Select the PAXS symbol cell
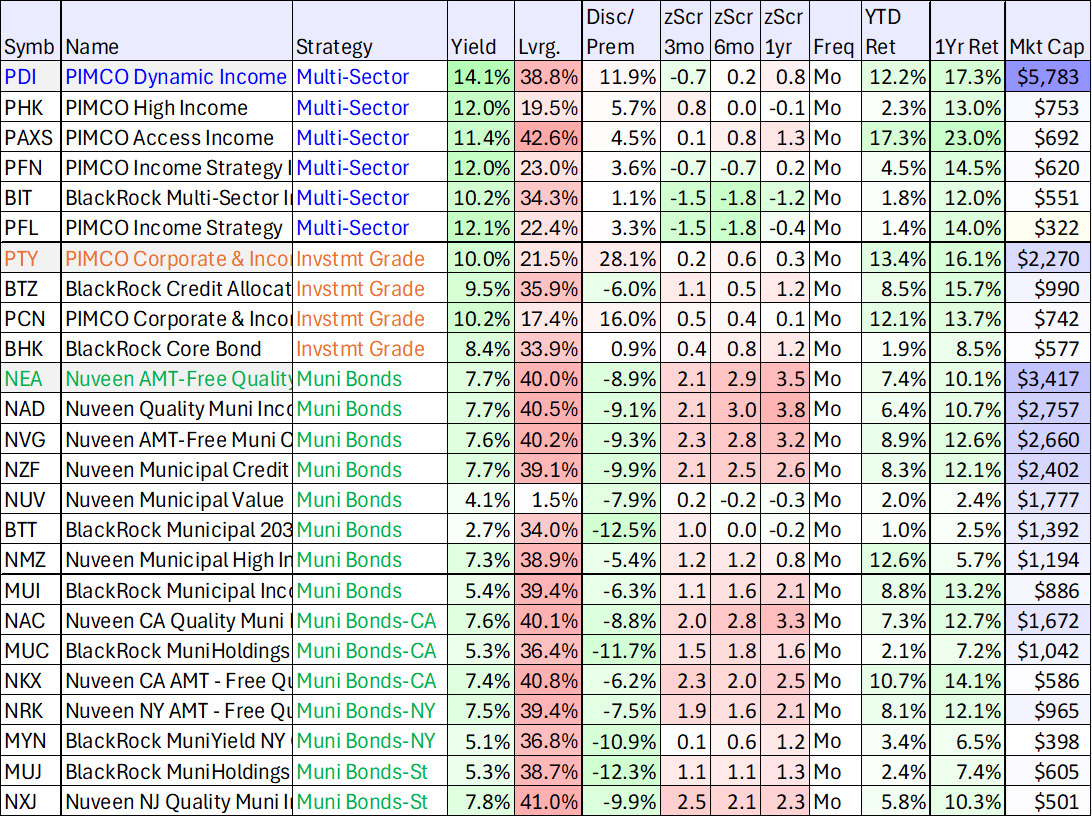This screenshot has height=817, width=1092. coord(31,137)
